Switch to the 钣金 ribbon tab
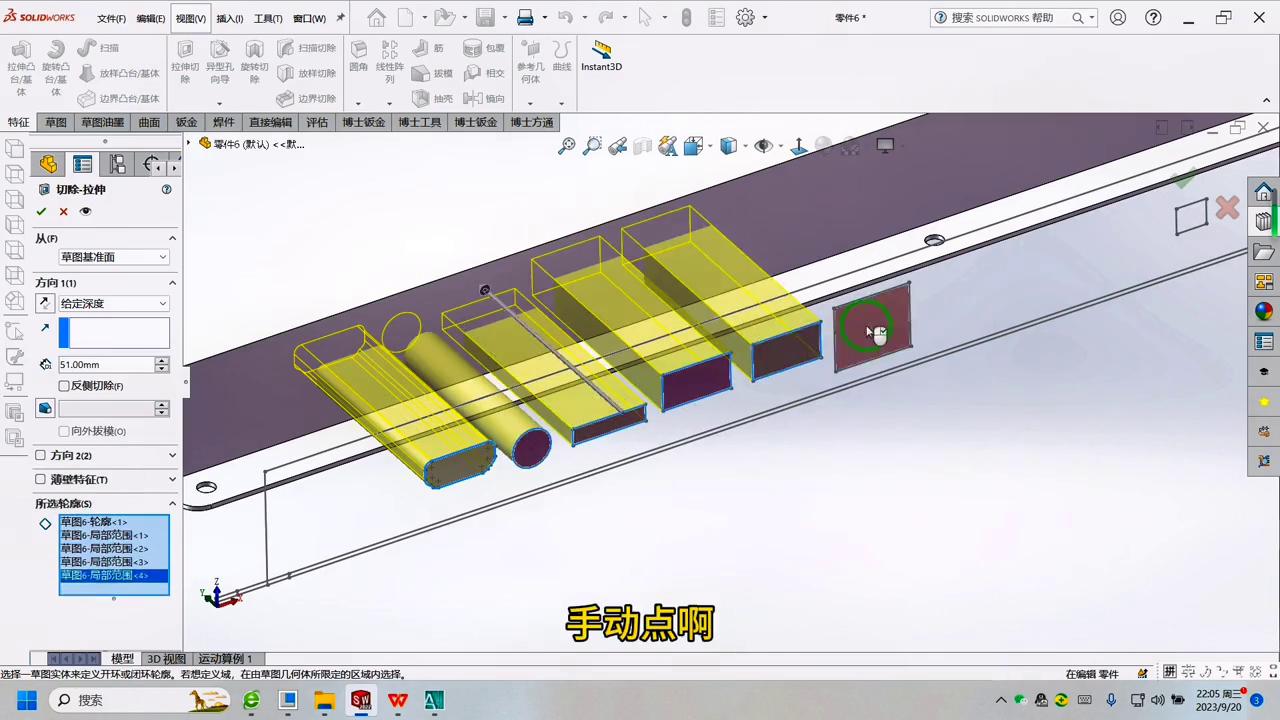The height and width of the screenshot is (720, 1280). (x=186, y=122)
